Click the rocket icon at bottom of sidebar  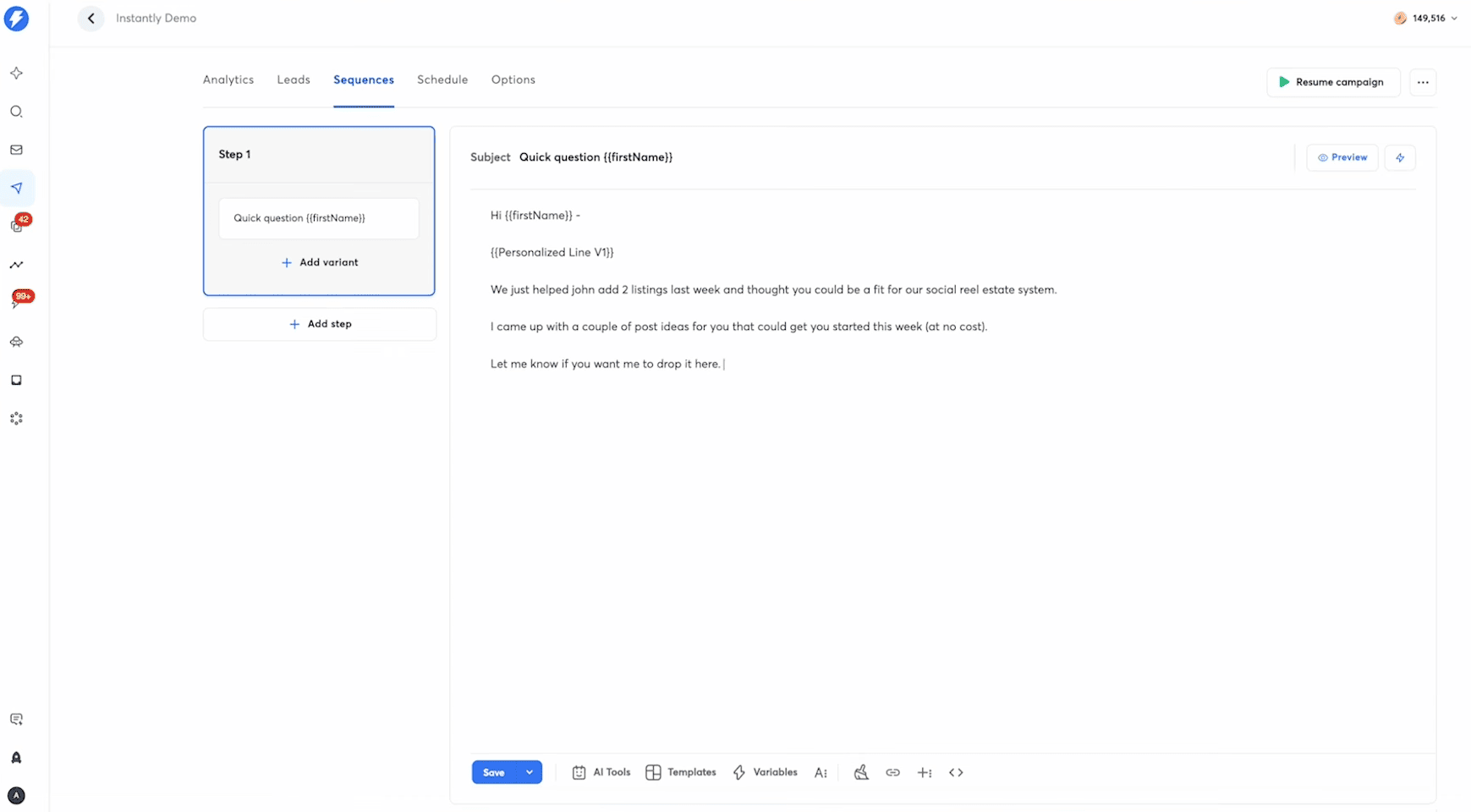click(x=16, y=758)
